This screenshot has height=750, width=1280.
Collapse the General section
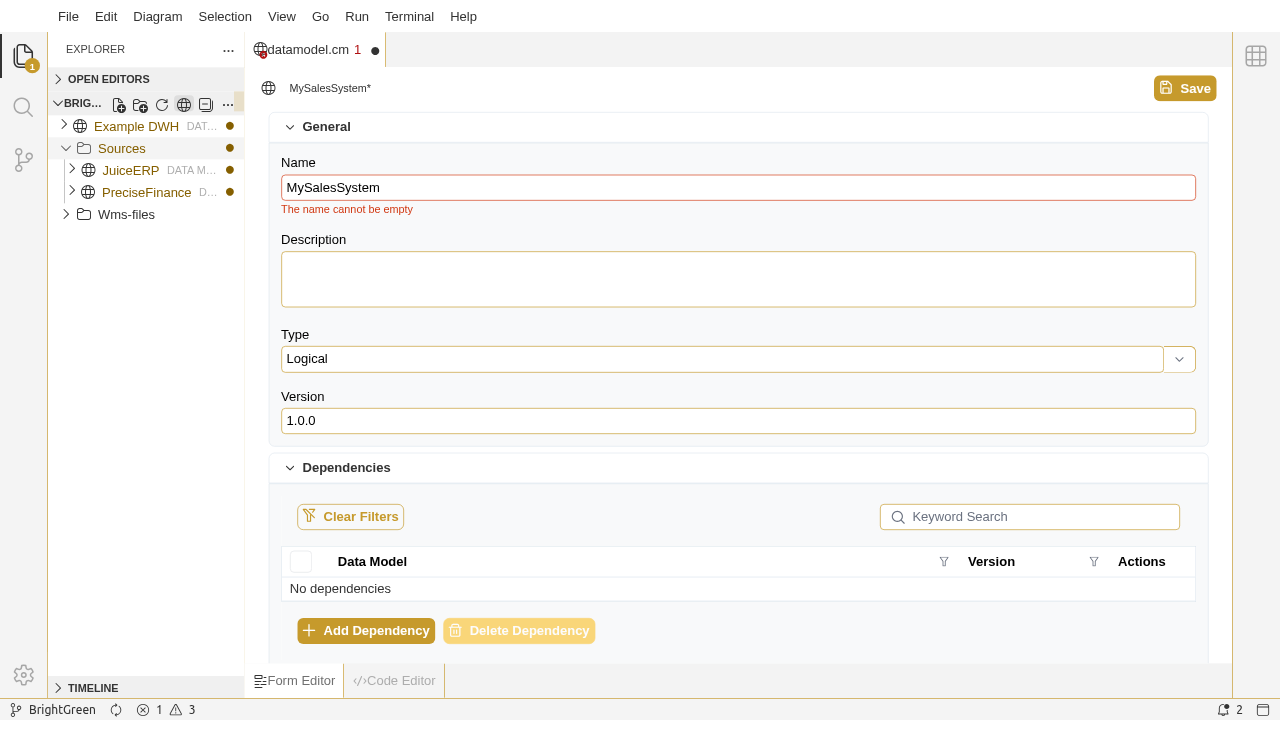(x=290, y=127)
